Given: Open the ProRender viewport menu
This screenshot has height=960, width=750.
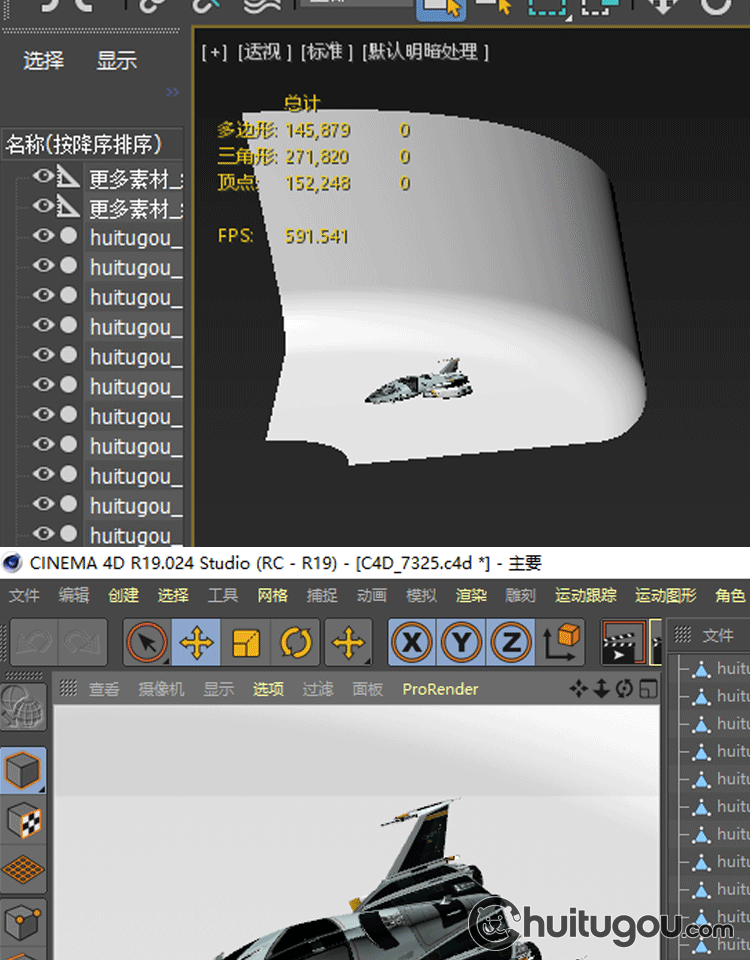Looking at the screenshot, I should click(x=440, y=689).
